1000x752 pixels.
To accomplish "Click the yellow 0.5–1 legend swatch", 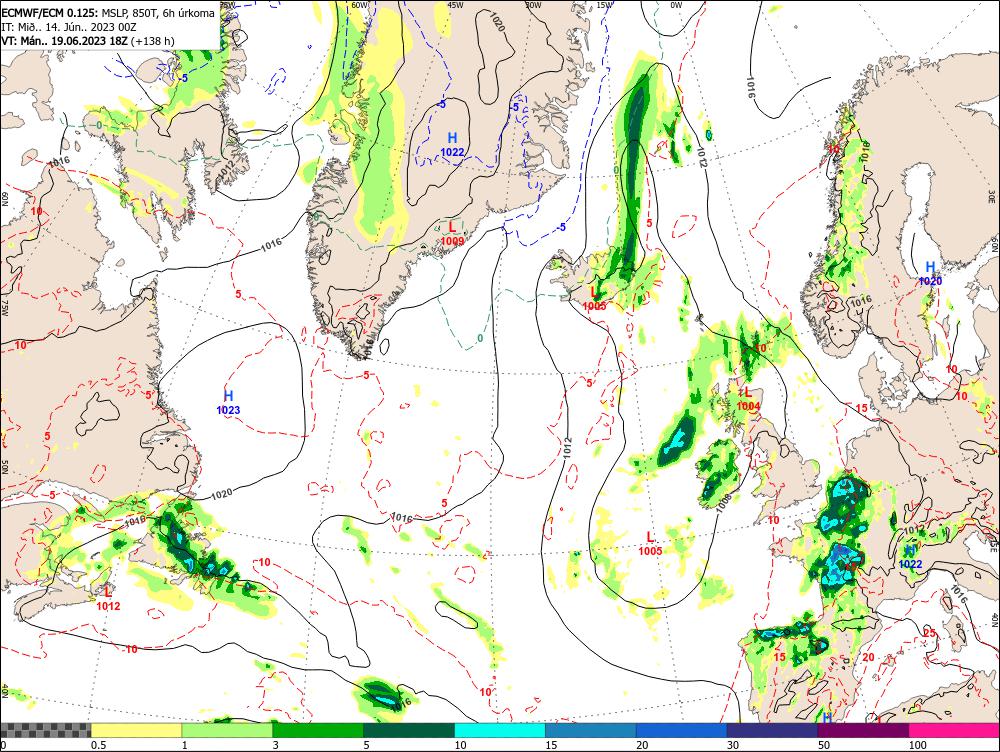I will pyautogui.click(x=136, y=730).
